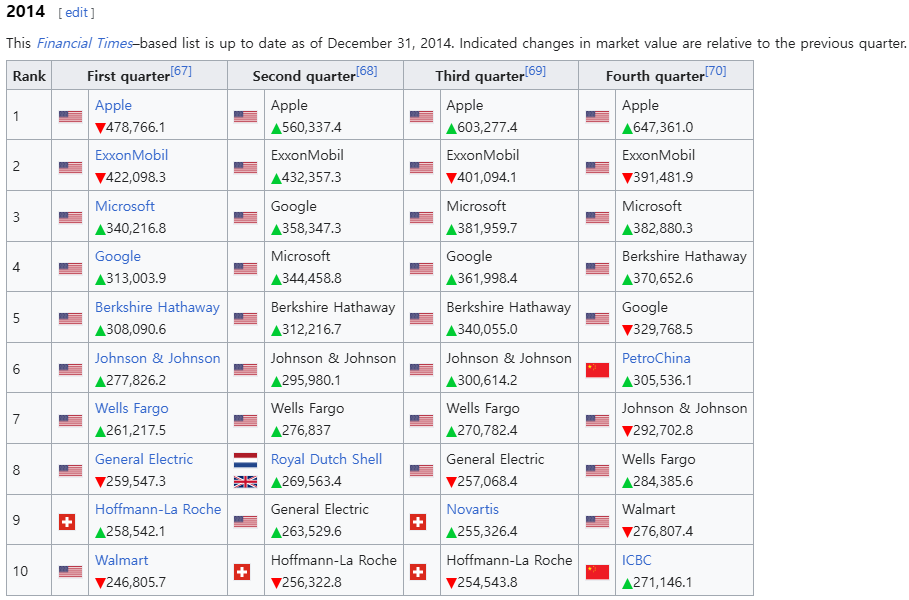
Task: Click the US flag beside Apple, First quarter
Action: (x=70, y=117)
